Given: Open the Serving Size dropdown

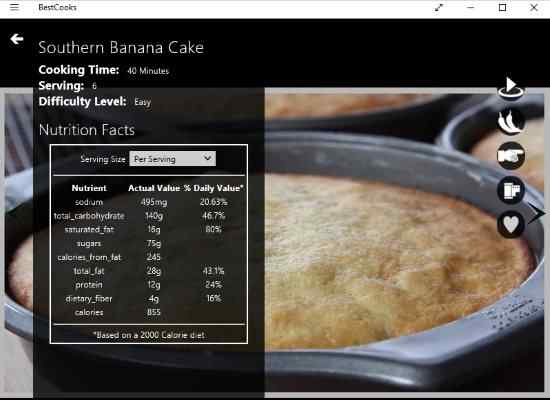Looking at the screenshot, I should tap(173, 159).
